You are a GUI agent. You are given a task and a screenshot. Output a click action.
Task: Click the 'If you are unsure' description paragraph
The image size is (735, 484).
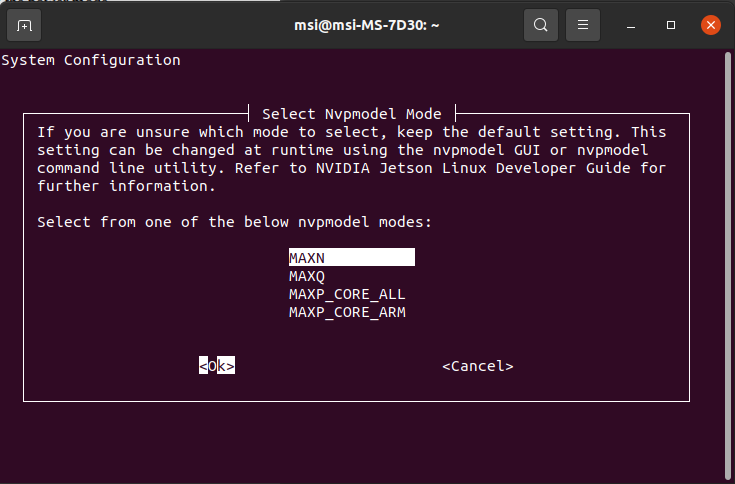coord(352,159)
